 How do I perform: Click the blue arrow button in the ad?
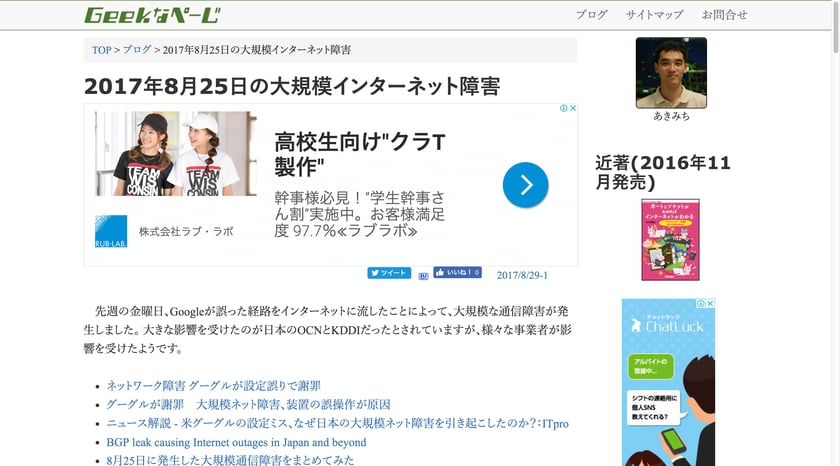coord(526,185)
